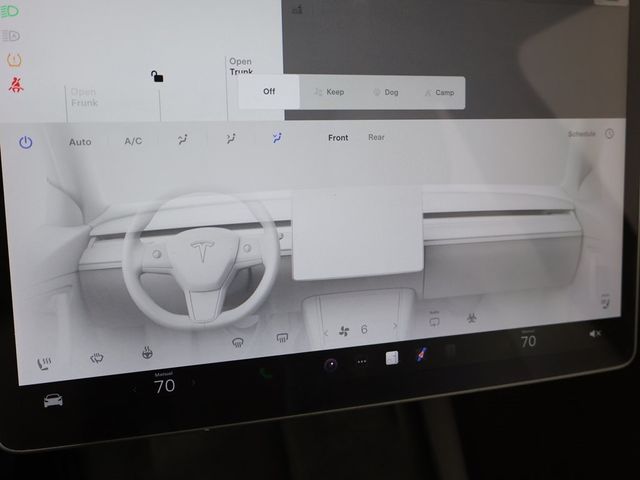Tap passenger temperature 70 display
This screenshot has width=640, height=480.
pyautogui.click(x=528, y=341)
